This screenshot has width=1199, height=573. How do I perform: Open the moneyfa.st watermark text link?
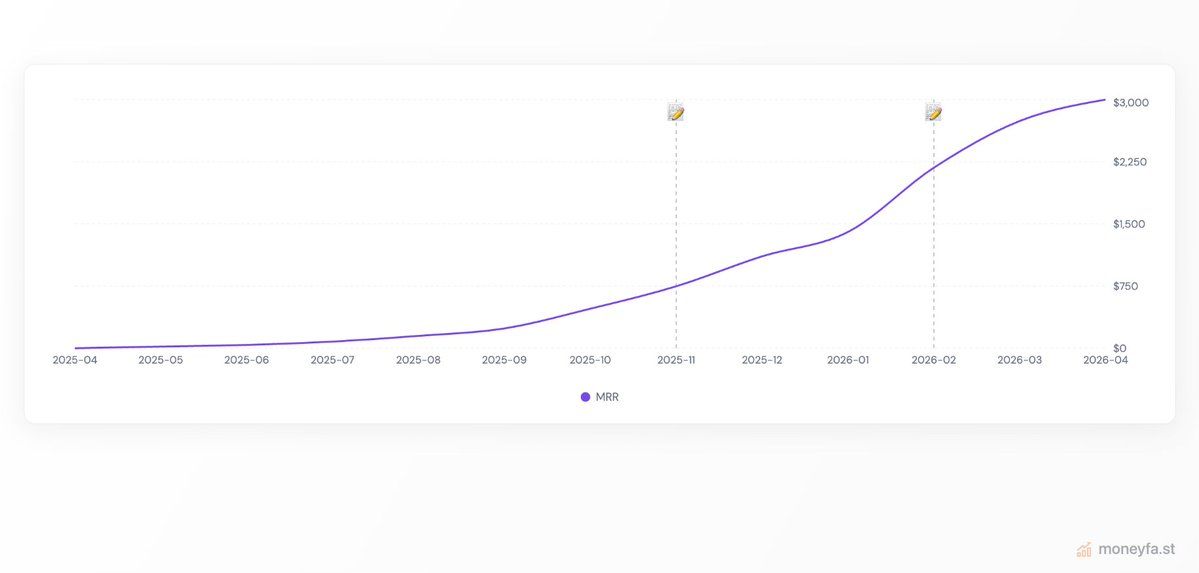[x=1136, y=549]
